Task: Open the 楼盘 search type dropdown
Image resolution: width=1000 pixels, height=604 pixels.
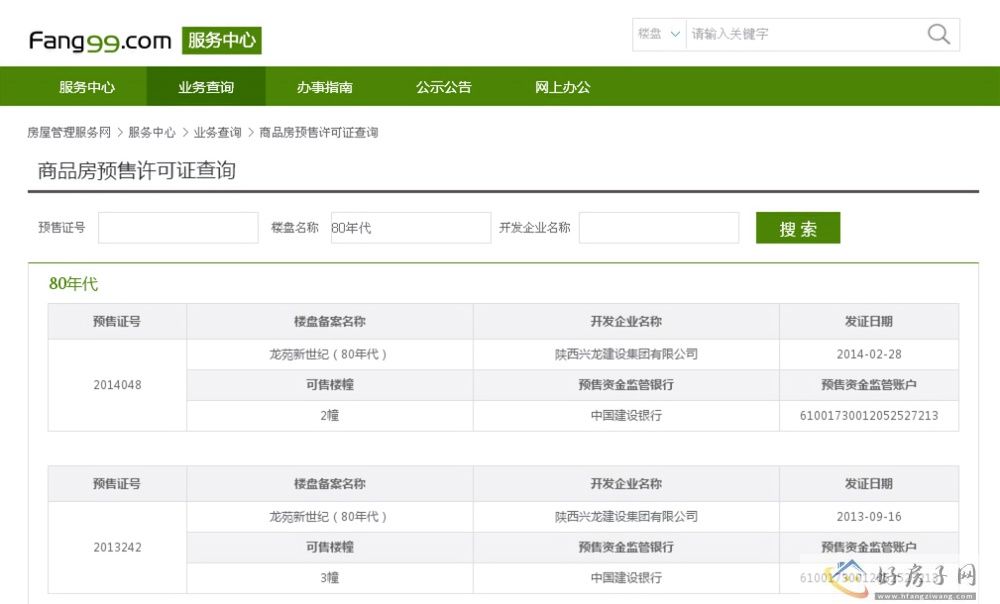Action: click(659, 34)
